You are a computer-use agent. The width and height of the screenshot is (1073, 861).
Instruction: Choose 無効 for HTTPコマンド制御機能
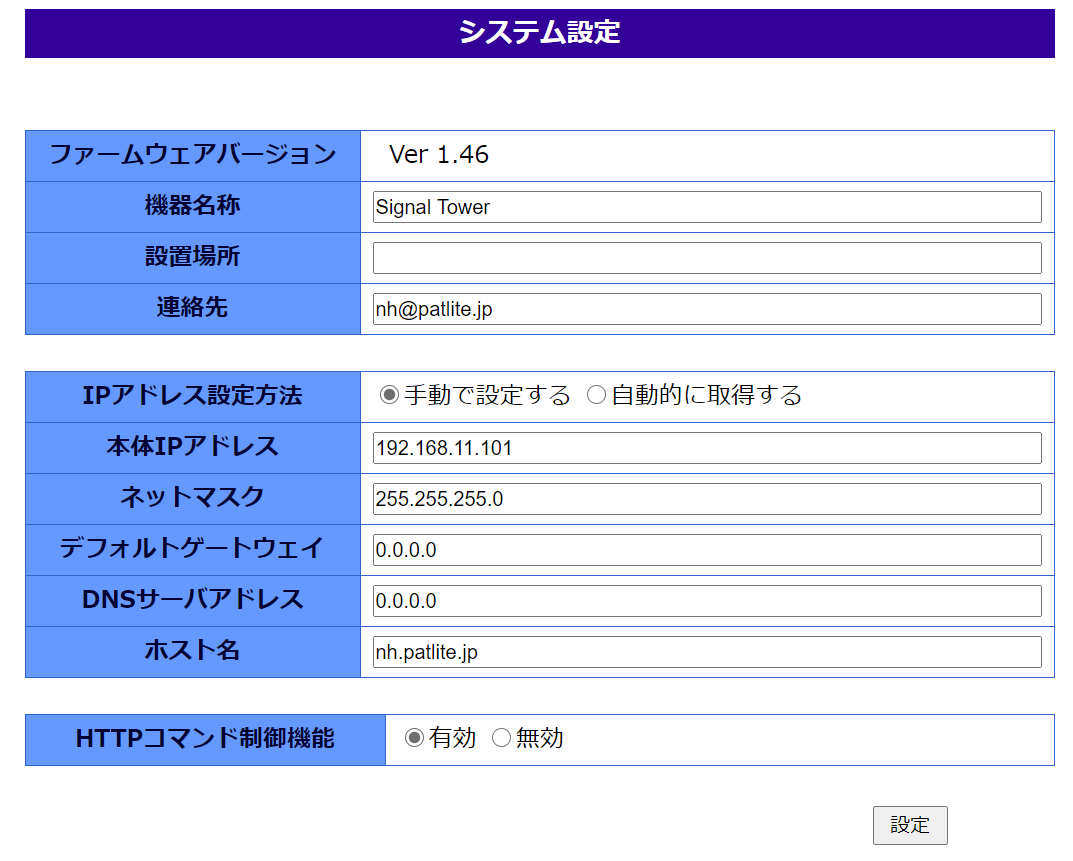coord(502,738)
